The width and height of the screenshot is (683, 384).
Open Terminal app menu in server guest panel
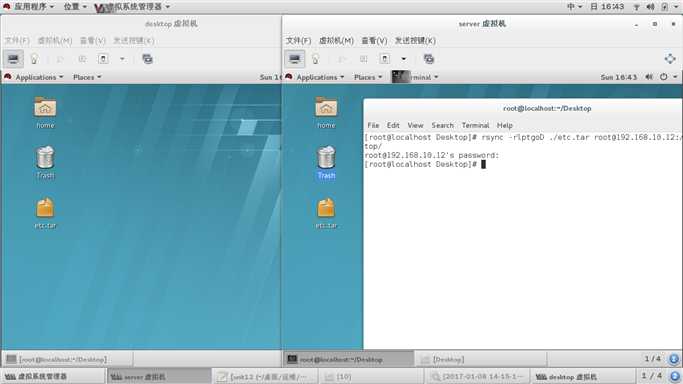[415, 77]
